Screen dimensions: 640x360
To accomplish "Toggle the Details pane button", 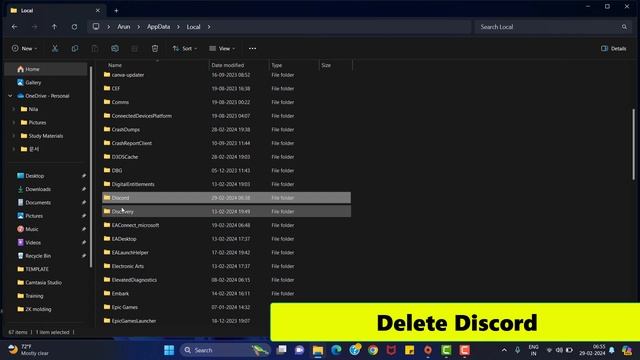I will pyautogui.click(x=613, y=49).
